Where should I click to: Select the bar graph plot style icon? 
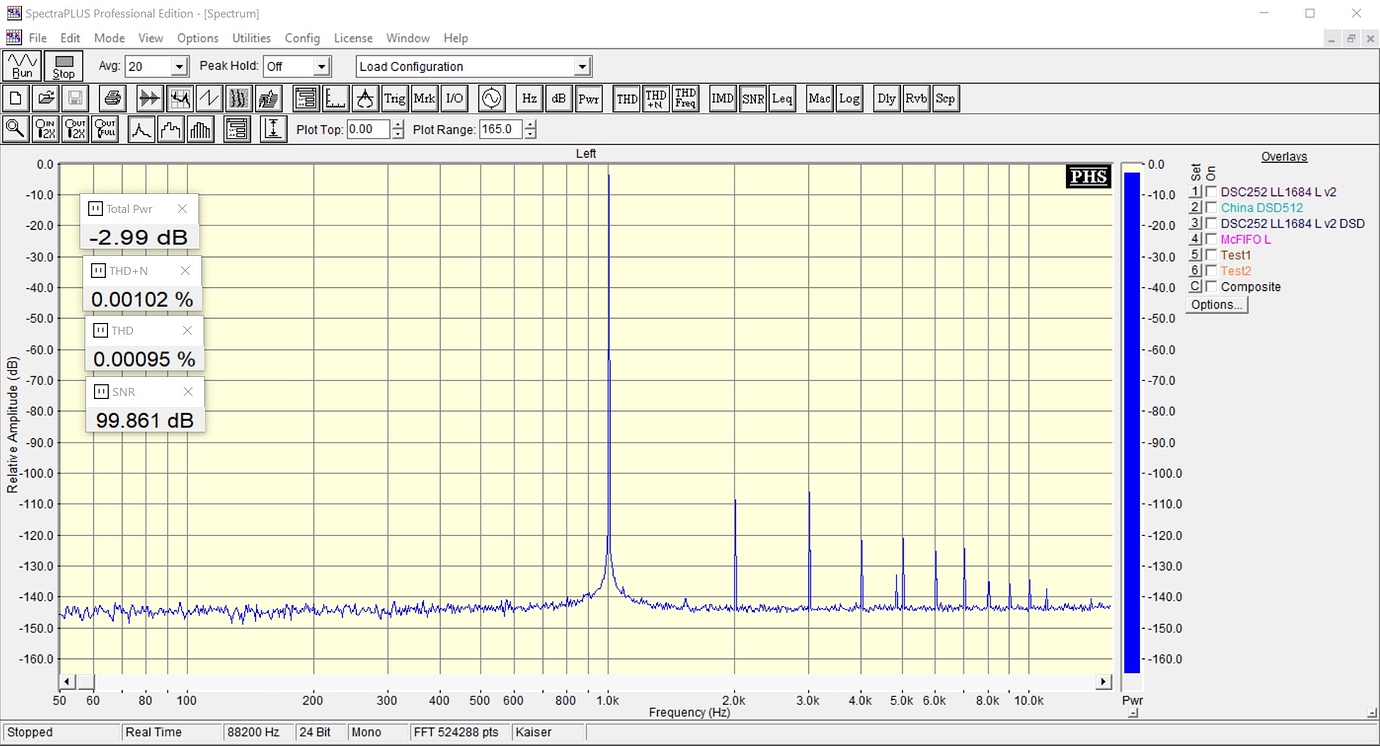point(201,129)
